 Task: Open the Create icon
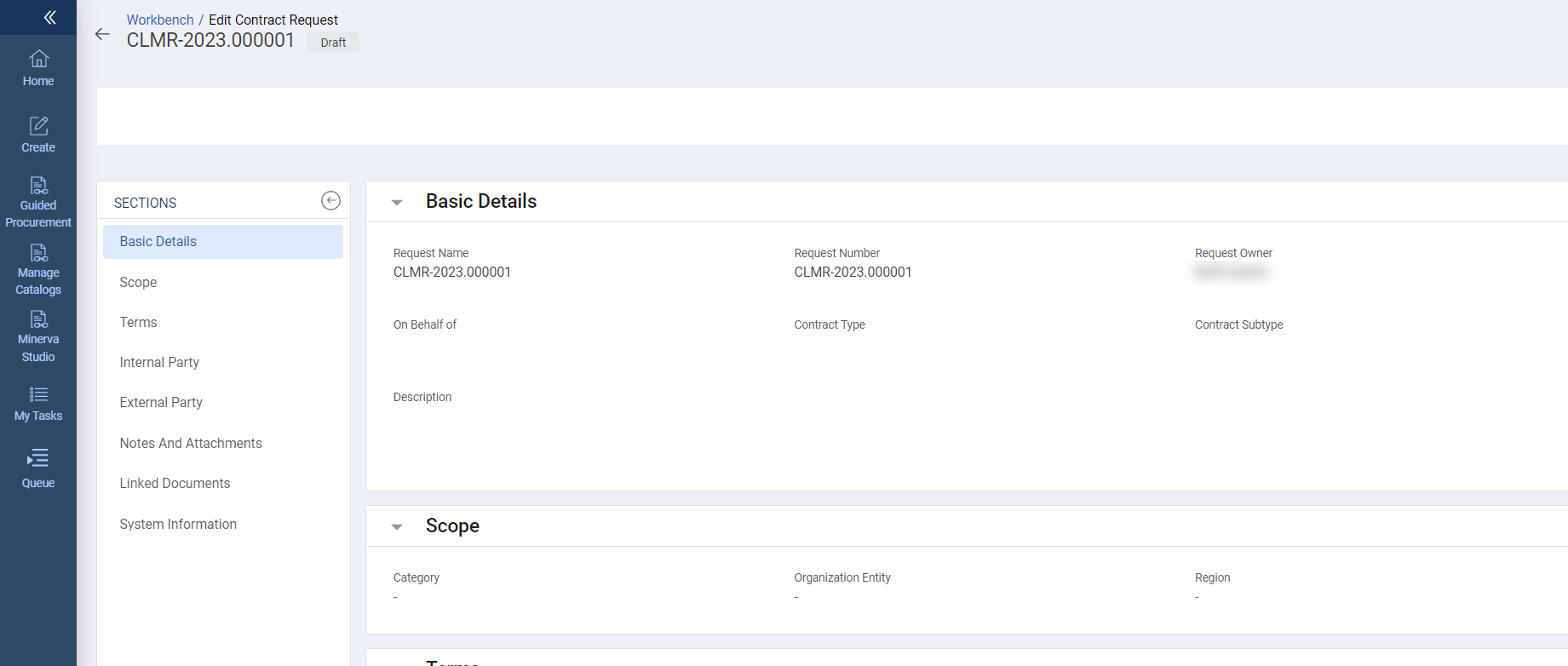(x=38, y=135)
